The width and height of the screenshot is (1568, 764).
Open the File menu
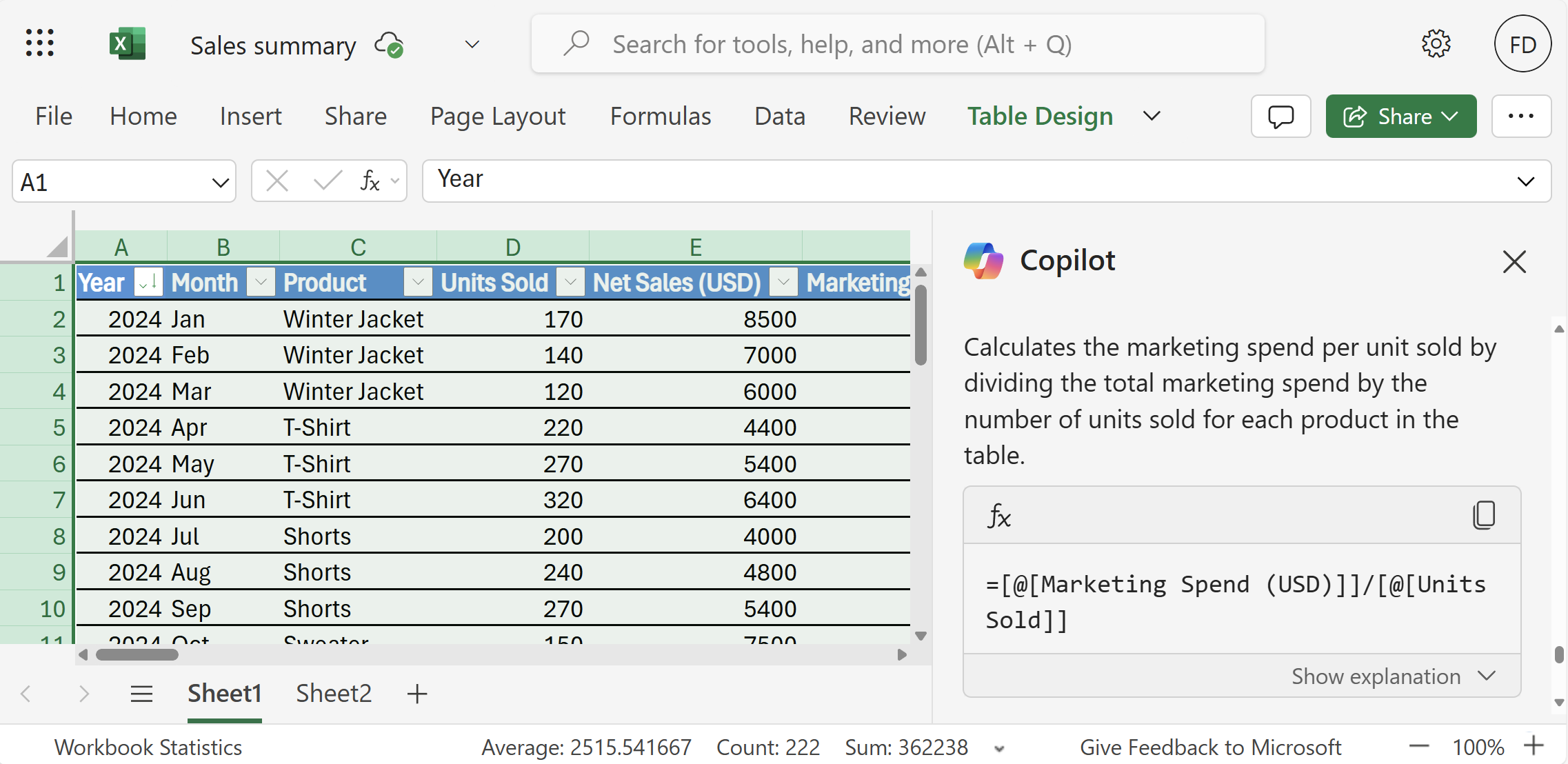coord(54,116)
